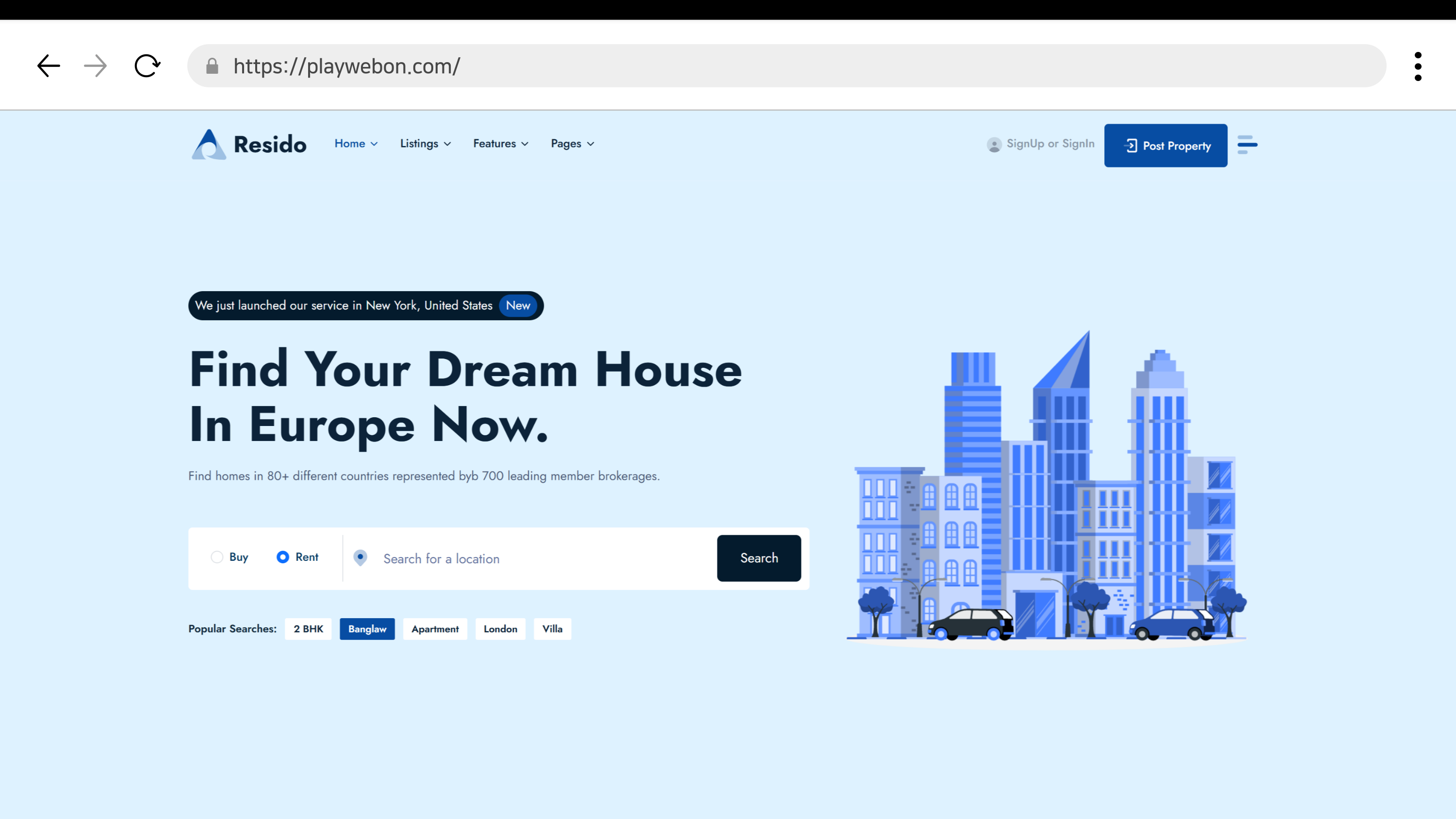Click the New badge in the announcement

(518, 306)
